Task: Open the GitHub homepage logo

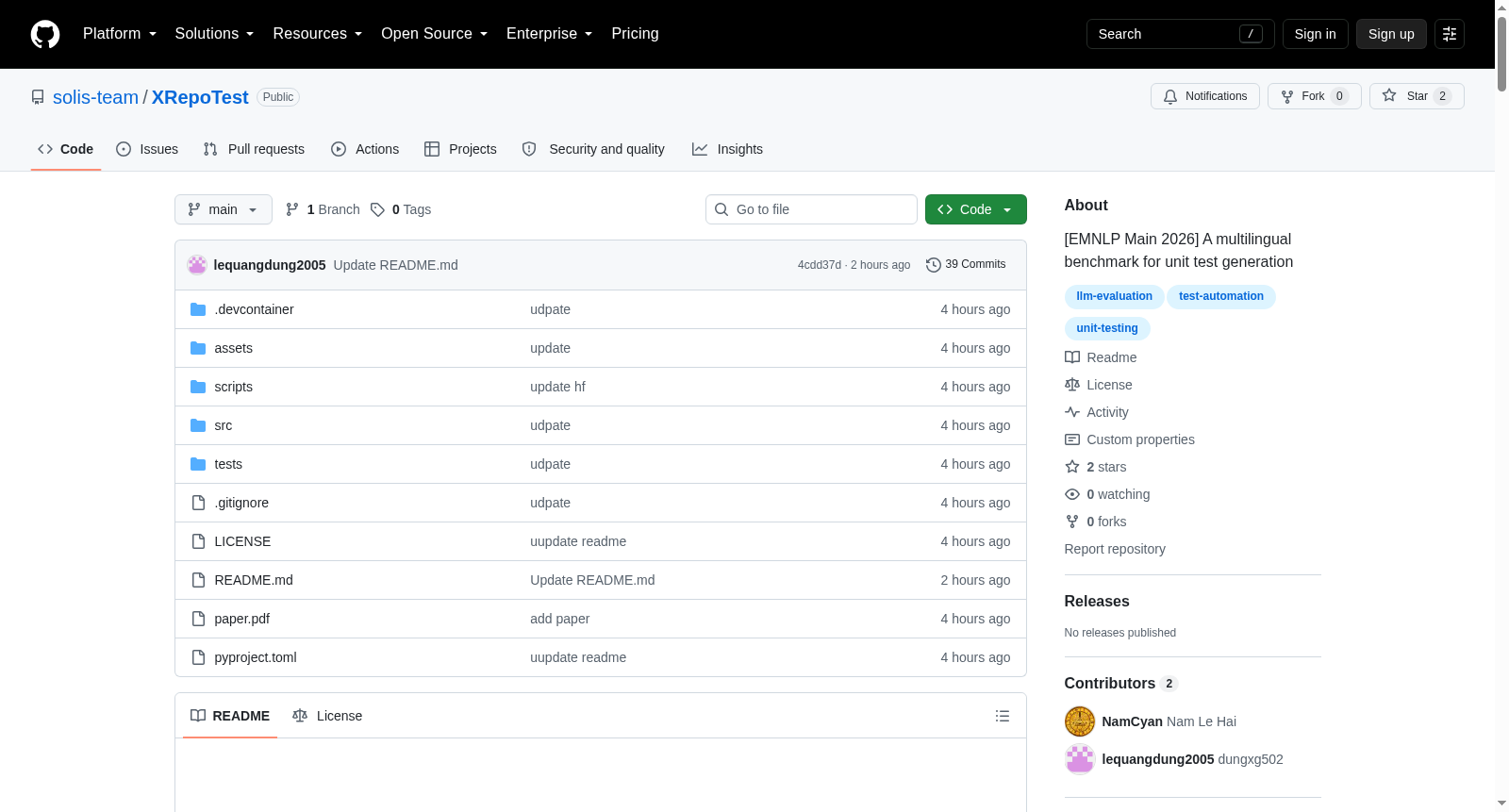Action: [x=45, y=34]
